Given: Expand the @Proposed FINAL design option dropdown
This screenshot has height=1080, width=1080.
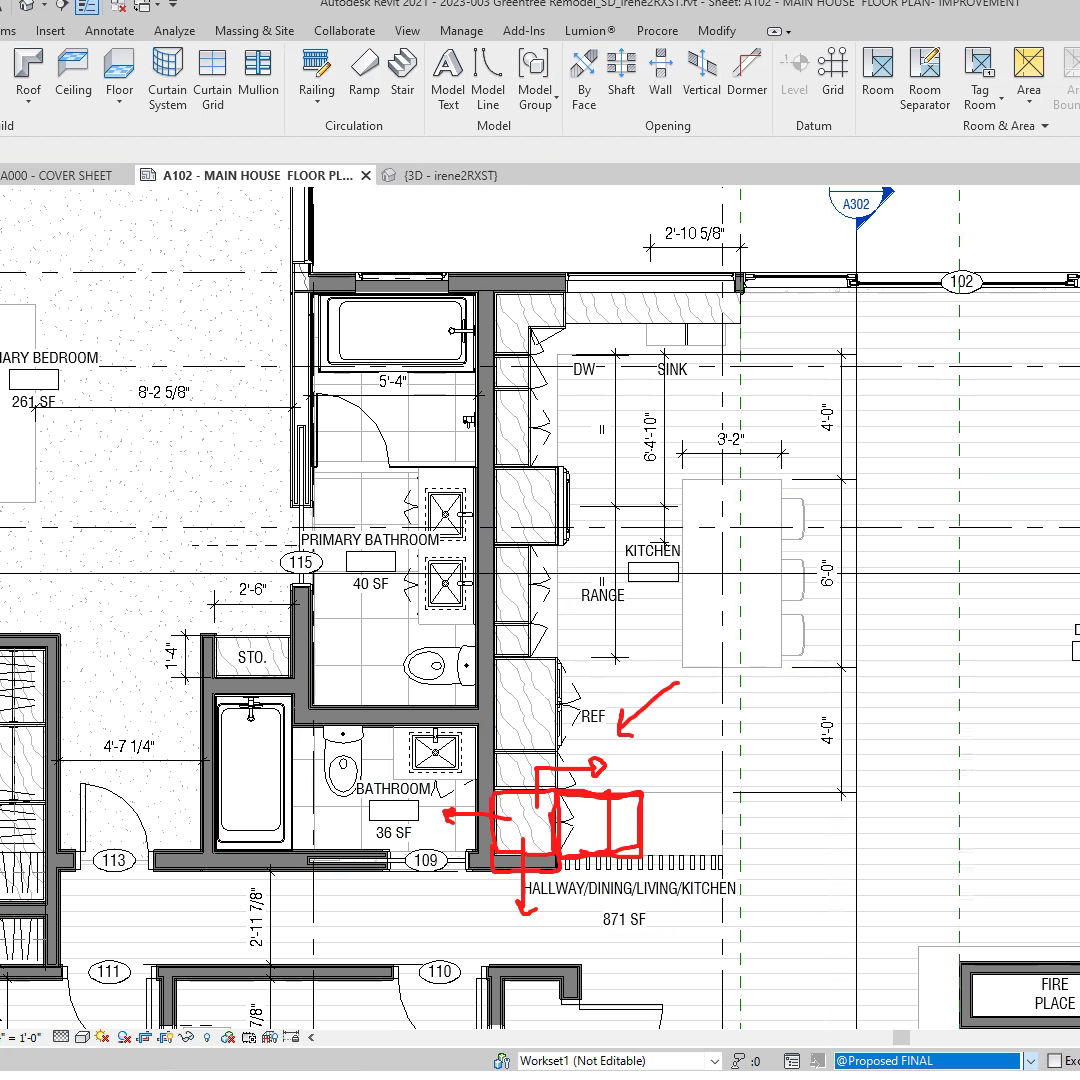Looking at the screenshot, I should coord(1030,1060).
